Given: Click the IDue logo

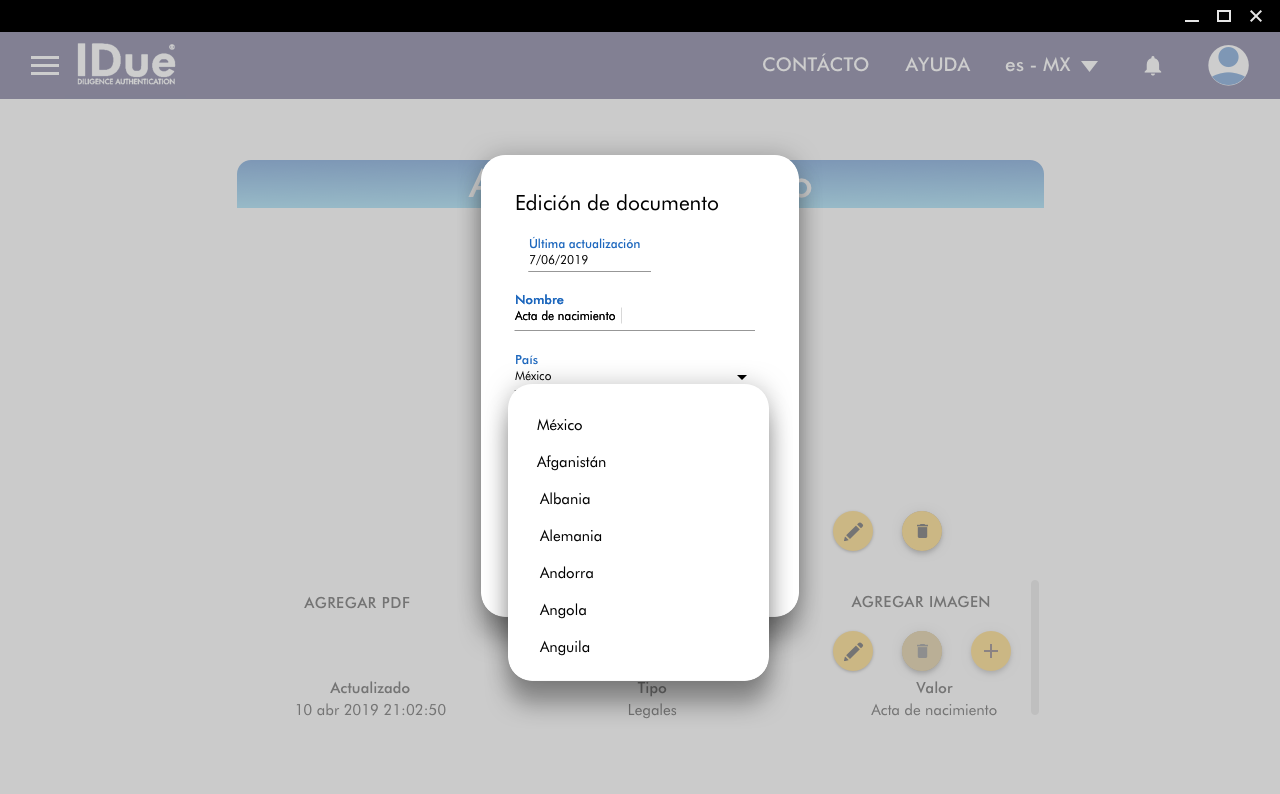Looking at the screenshot, I should pos(126,64).
